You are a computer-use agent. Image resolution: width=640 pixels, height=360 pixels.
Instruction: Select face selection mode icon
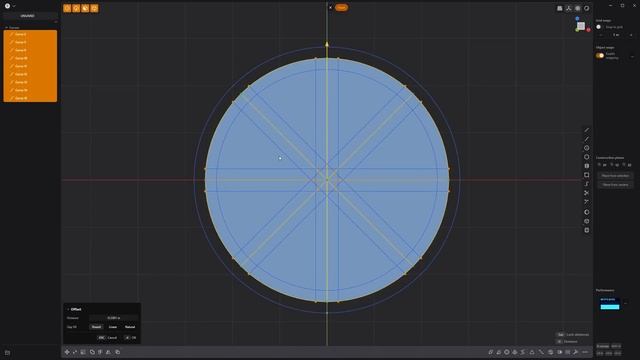pyautogui.click(x=85, y=8)
